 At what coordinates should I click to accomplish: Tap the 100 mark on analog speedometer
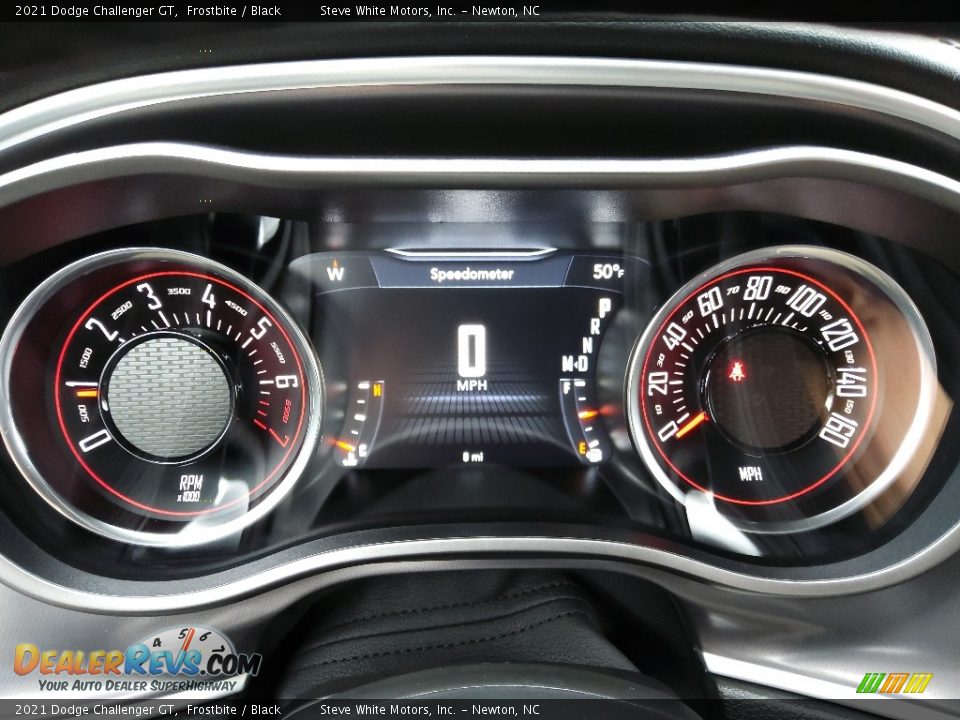[807, 301]
